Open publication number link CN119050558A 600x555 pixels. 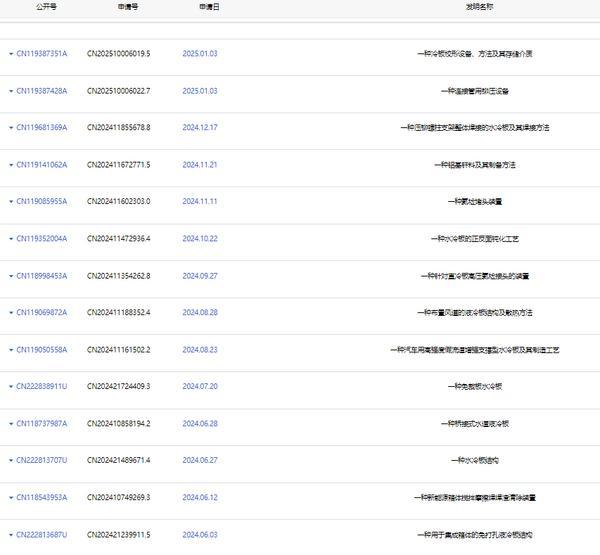(42, 350)
